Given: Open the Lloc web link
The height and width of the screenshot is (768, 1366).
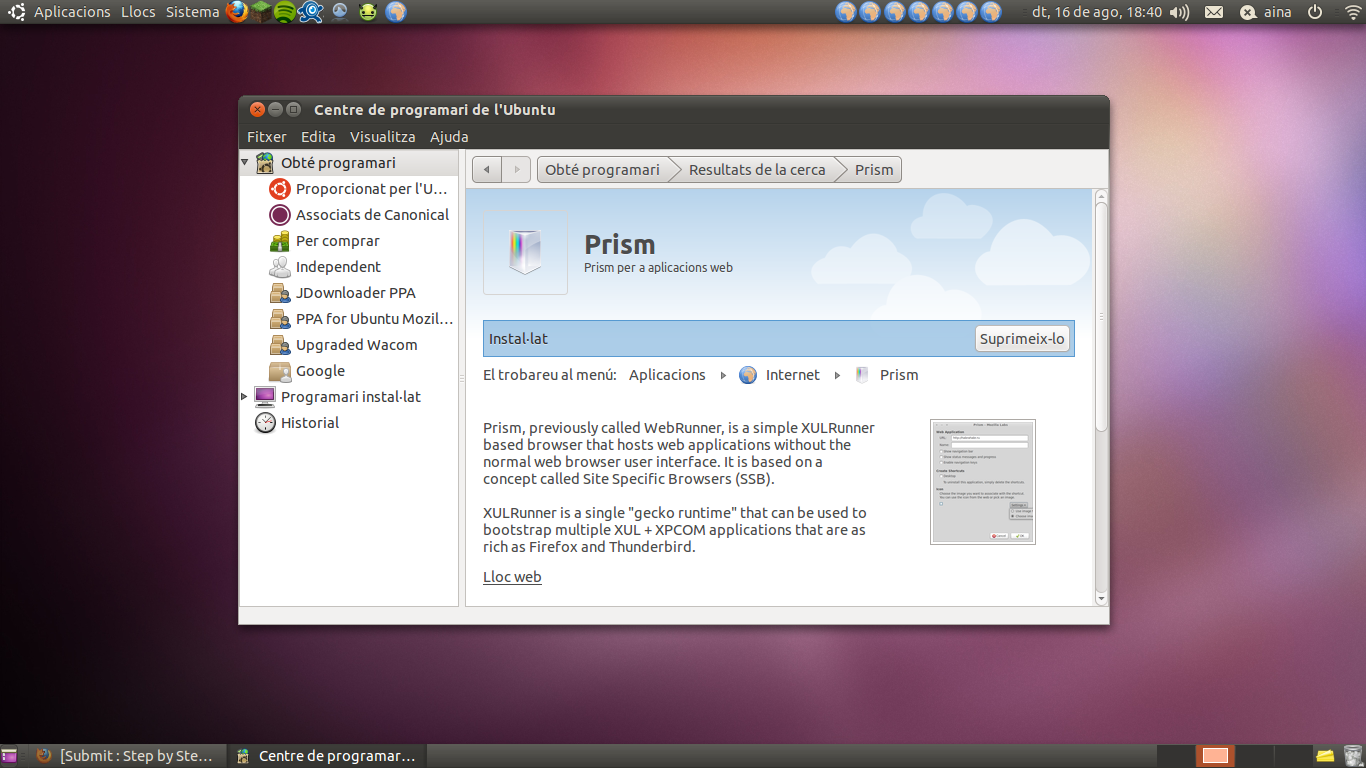Looking at the screenshot, I should point(512,577).
